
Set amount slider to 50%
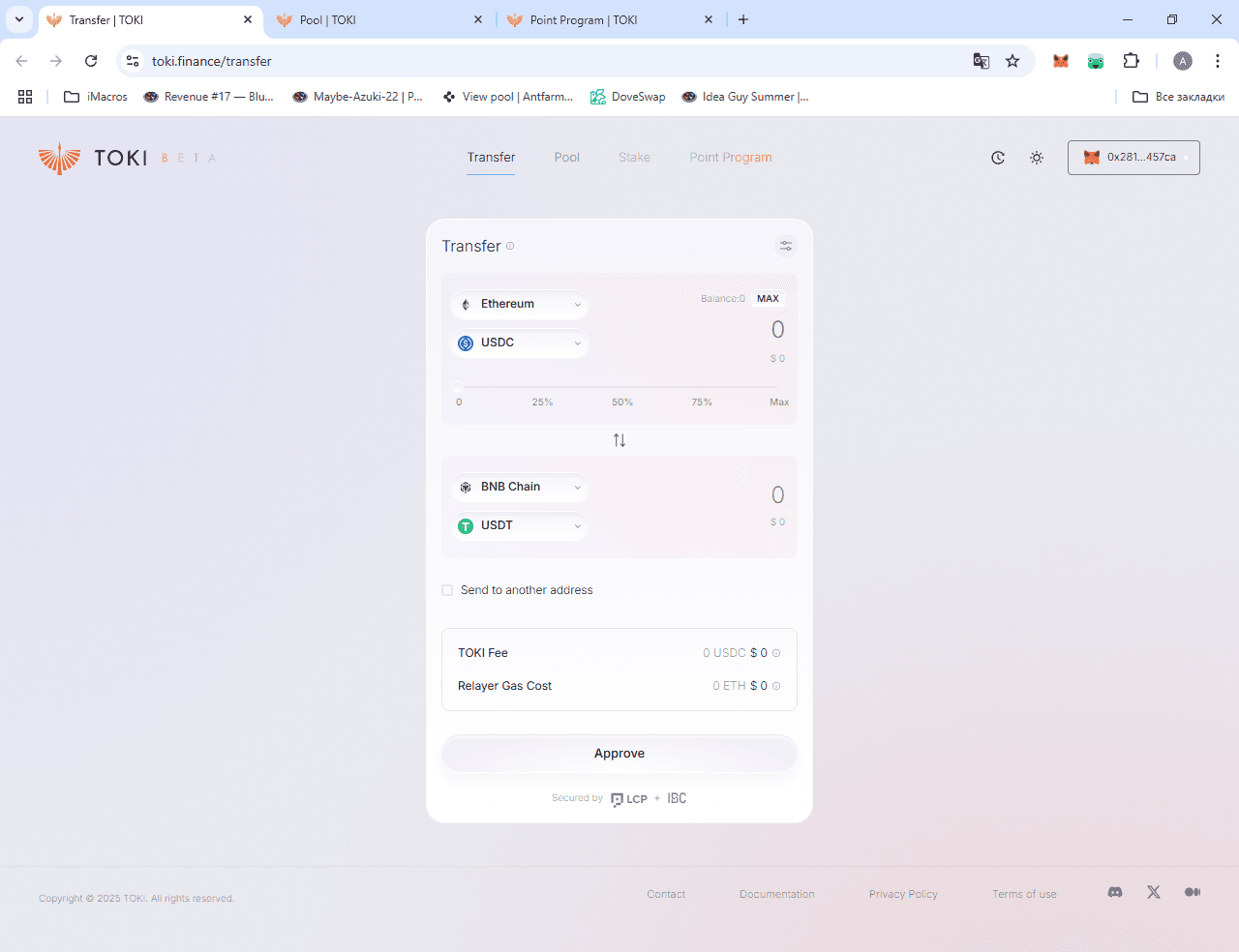click(621, 402)
